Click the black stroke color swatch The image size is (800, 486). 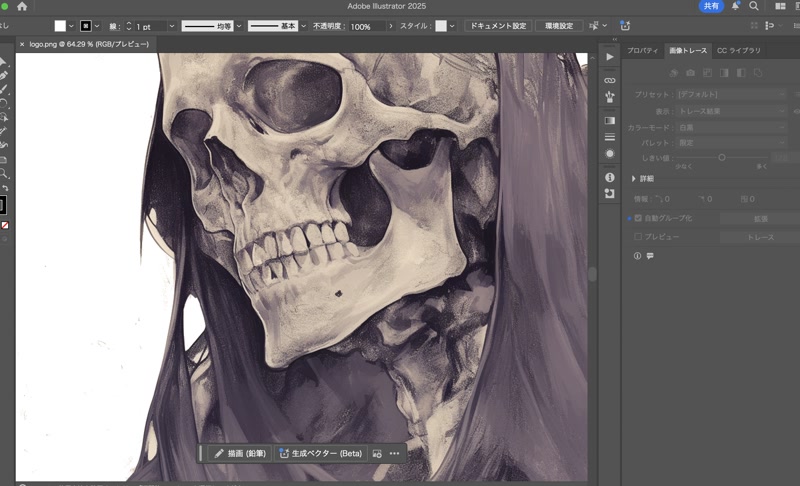(x=86, y=26)
